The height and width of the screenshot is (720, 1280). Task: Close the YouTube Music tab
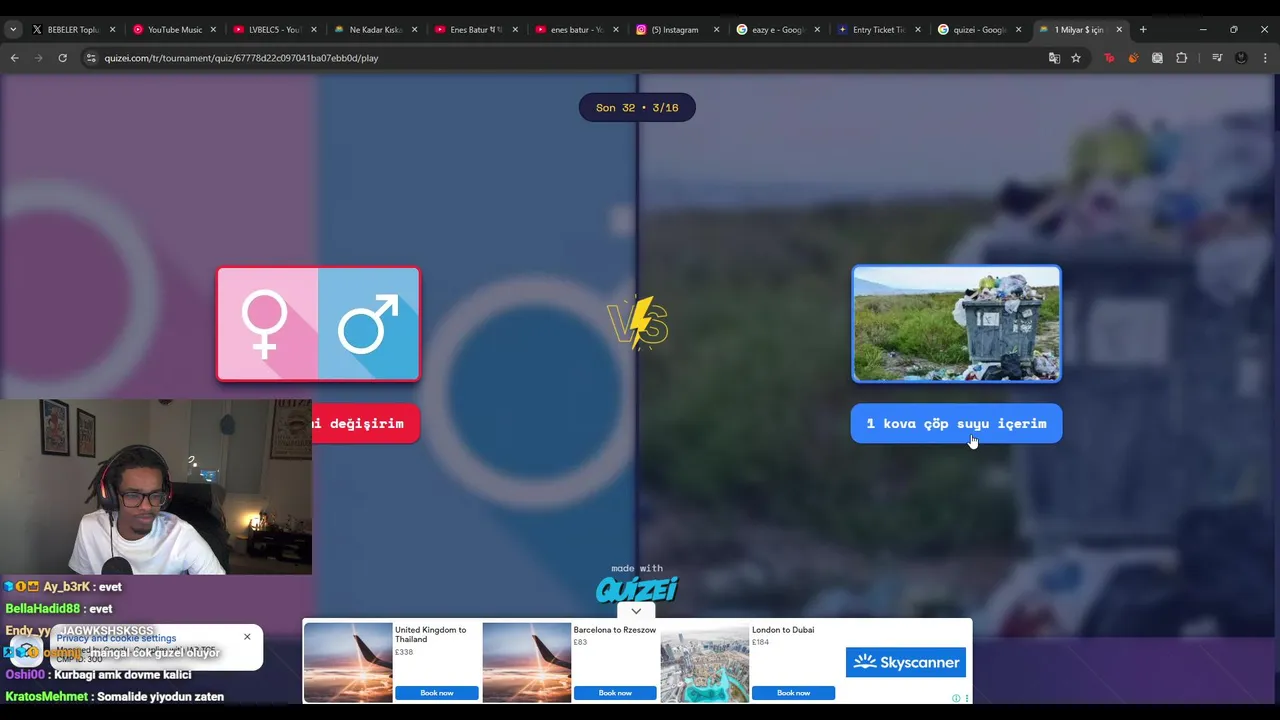click(213, 30)
